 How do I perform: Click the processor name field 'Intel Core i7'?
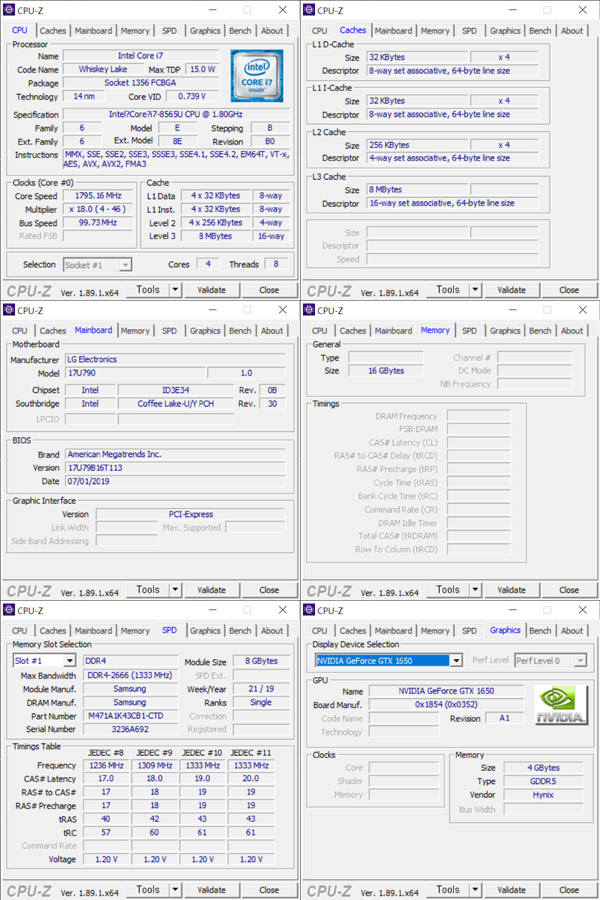(x=141, y=56)
